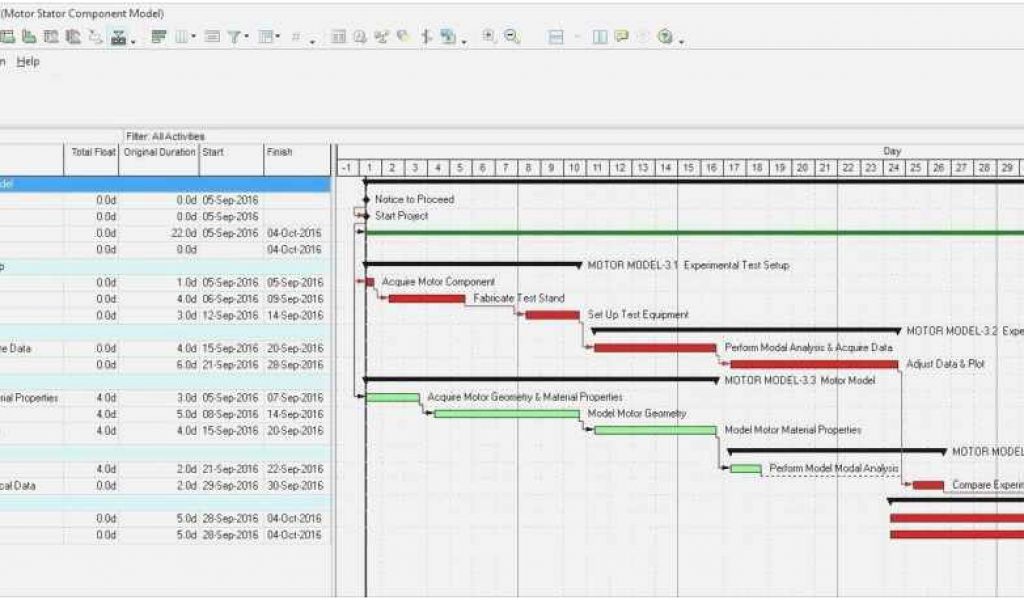Click the Zoom In magnifier icon
1024x600 pixels.
point(489,37)
